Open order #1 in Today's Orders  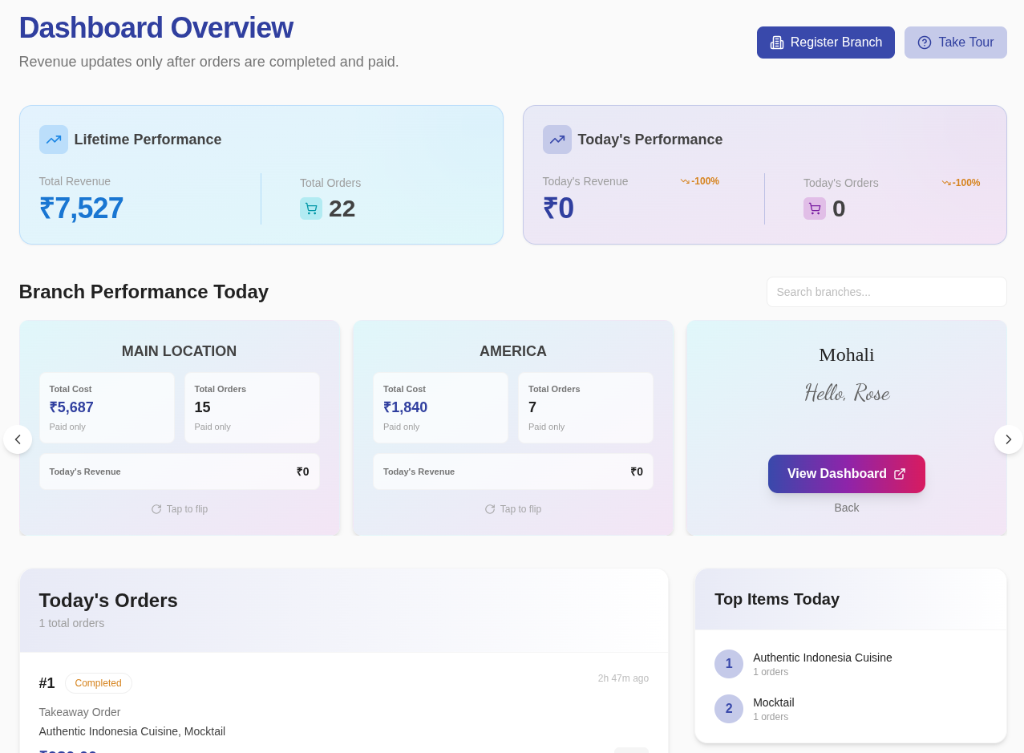pos(47,683)
